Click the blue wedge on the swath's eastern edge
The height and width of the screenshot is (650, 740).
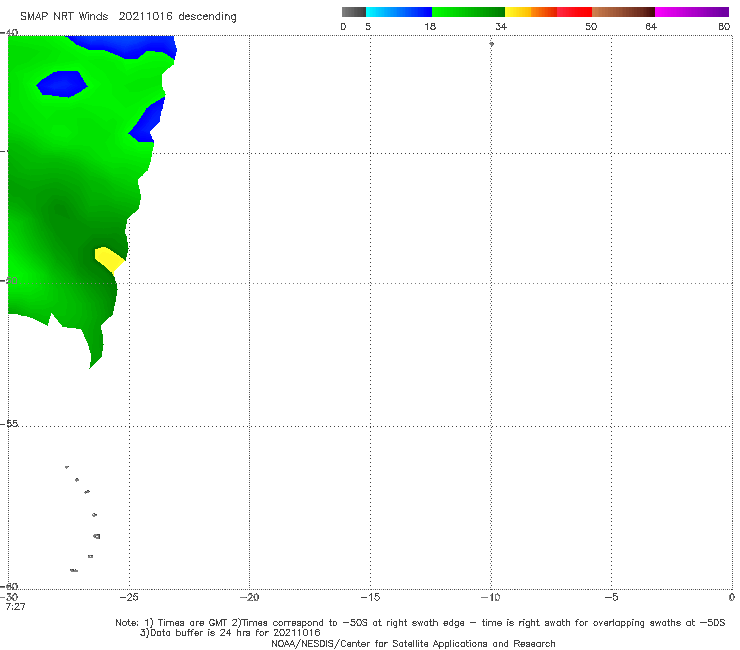147,120
